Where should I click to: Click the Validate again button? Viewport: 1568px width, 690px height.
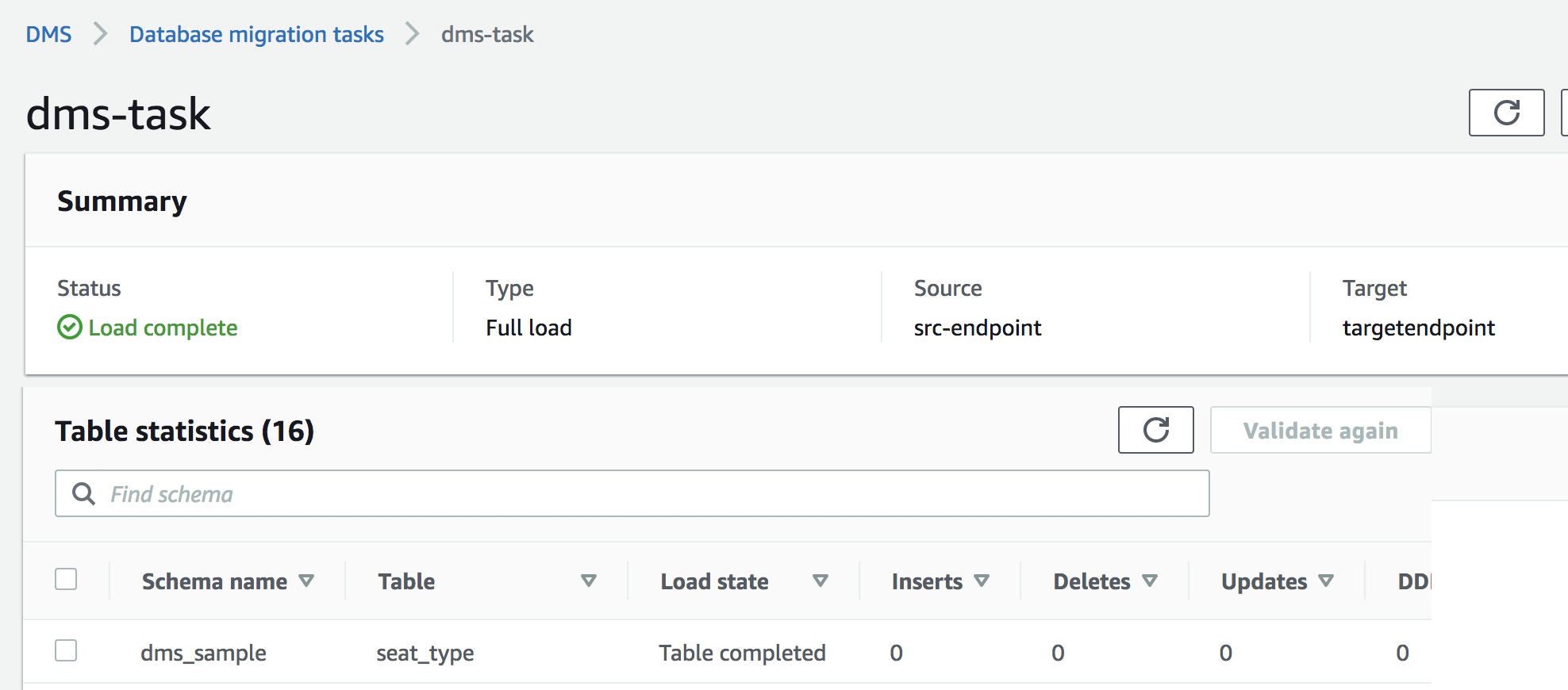coord(1320,430)
